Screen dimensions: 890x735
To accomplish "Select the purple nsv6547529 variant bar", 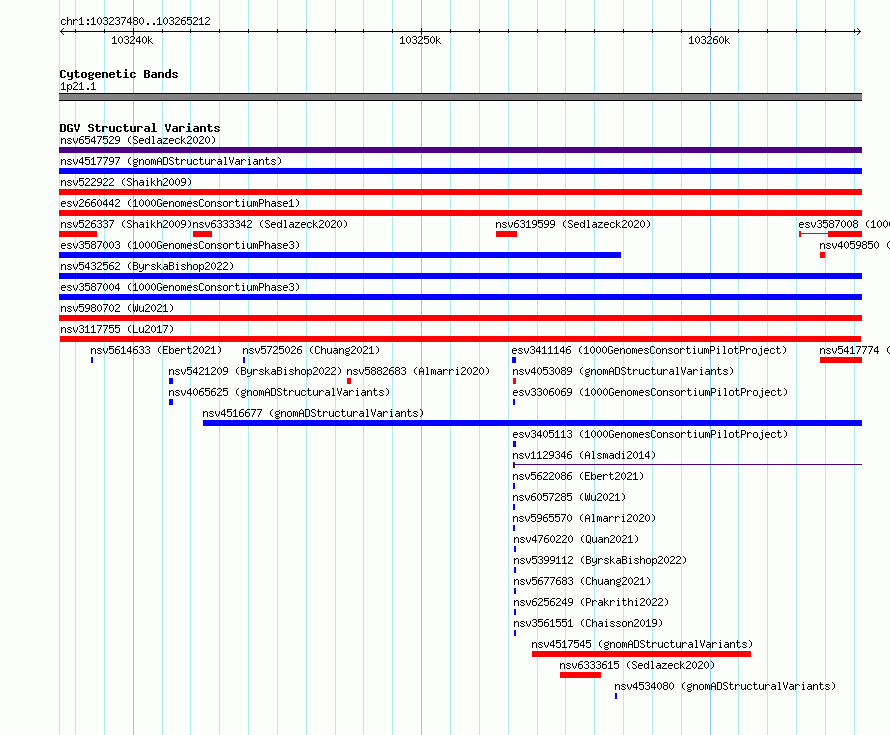I will tap(460, 150).
